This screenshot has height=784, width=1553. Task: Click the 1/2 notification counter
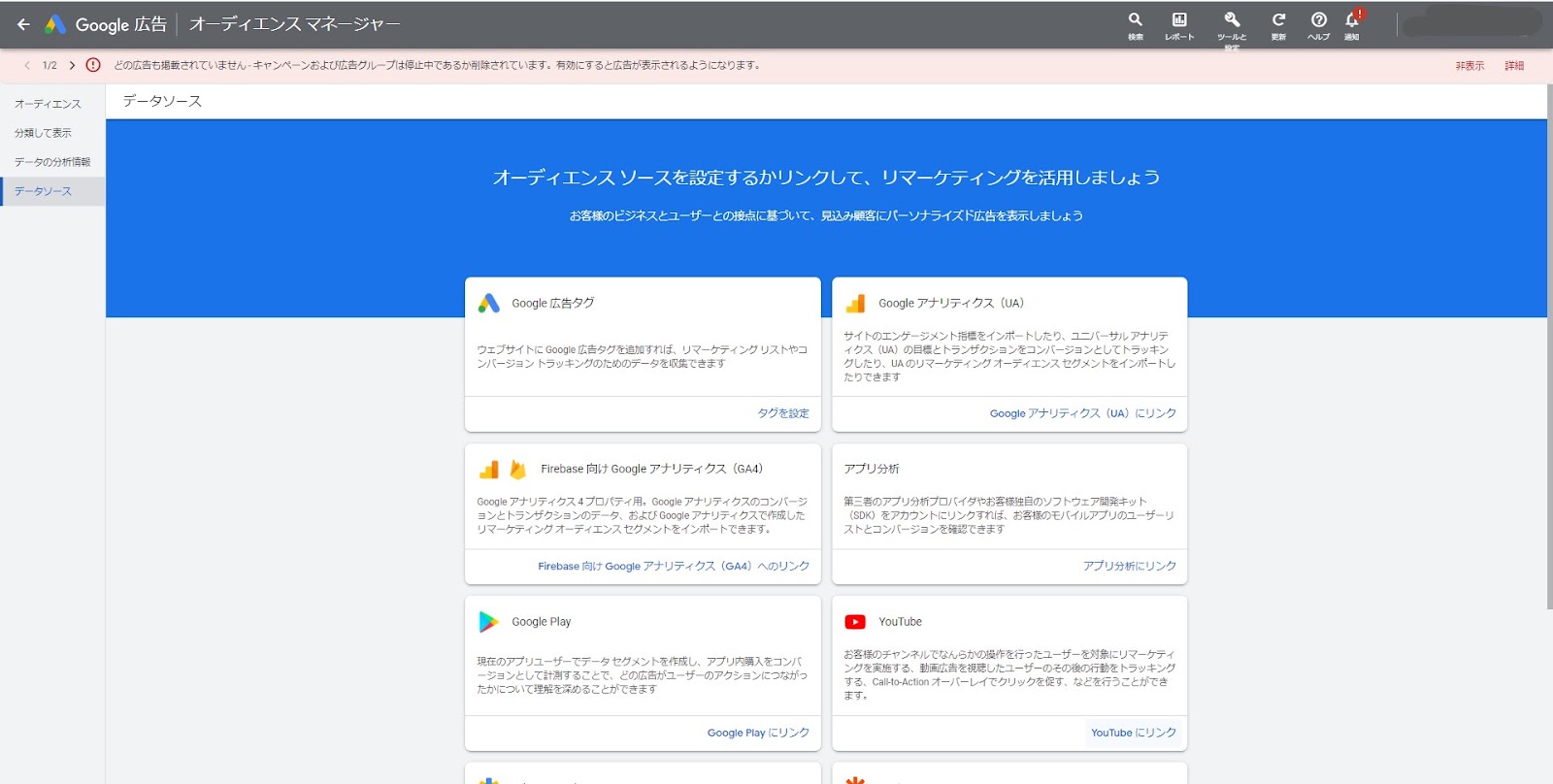(50, 65)
